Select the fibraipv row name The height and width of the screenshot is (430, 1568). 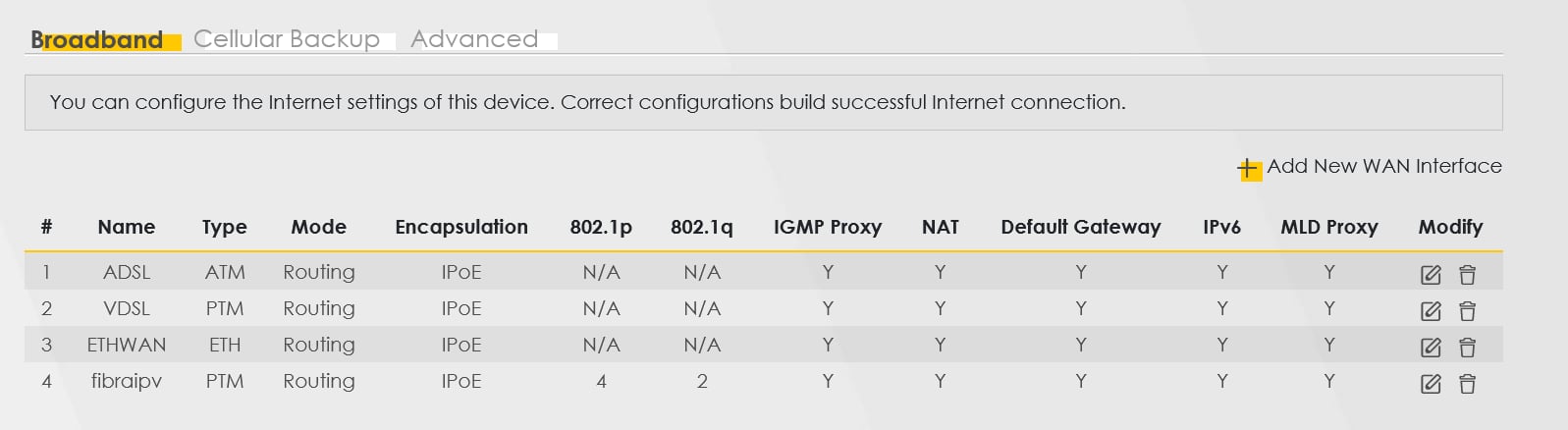click(127, 381)
